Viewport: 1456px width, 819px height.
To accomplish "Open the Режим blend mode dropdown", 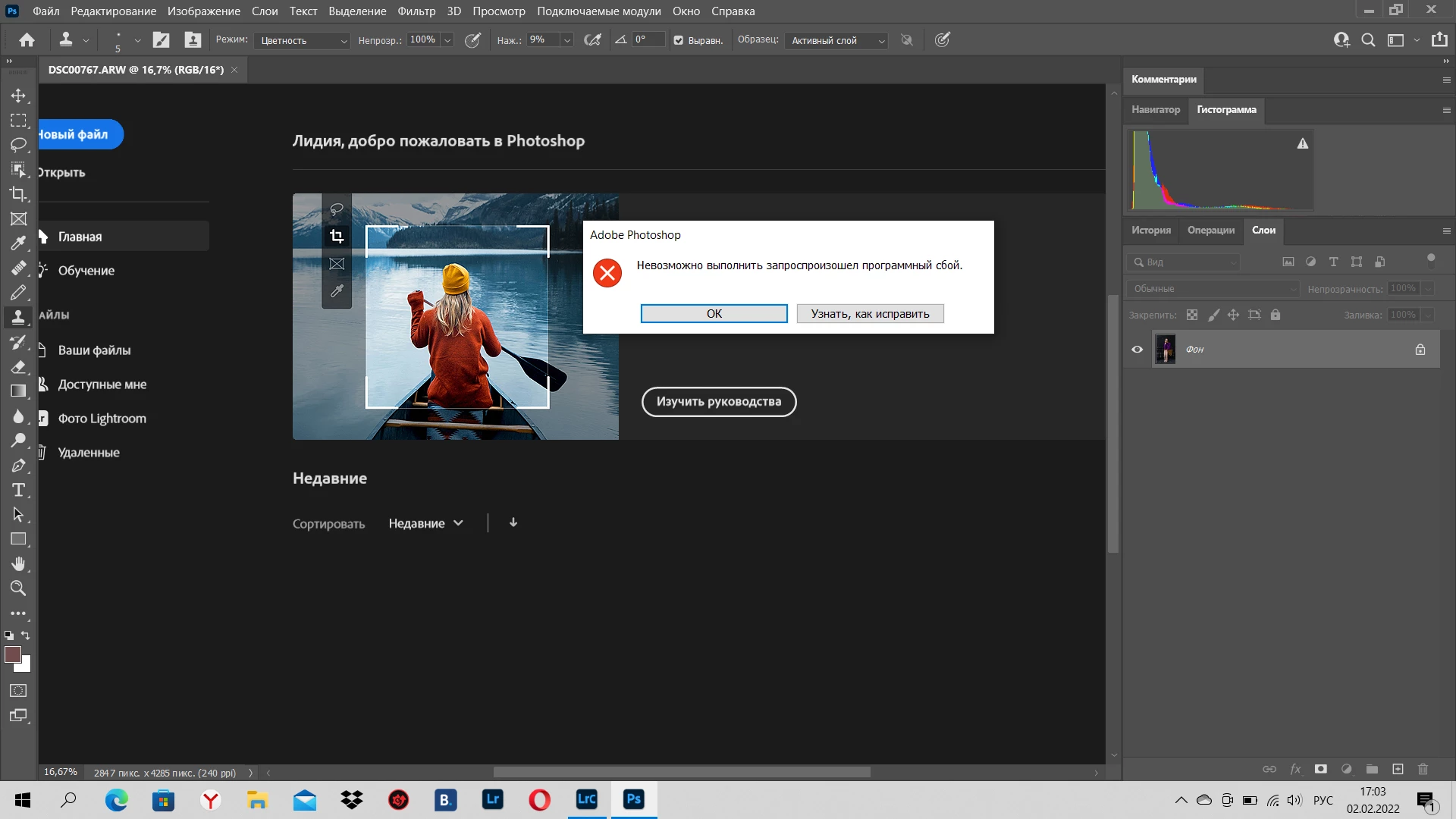I will [x=302, y=40].
